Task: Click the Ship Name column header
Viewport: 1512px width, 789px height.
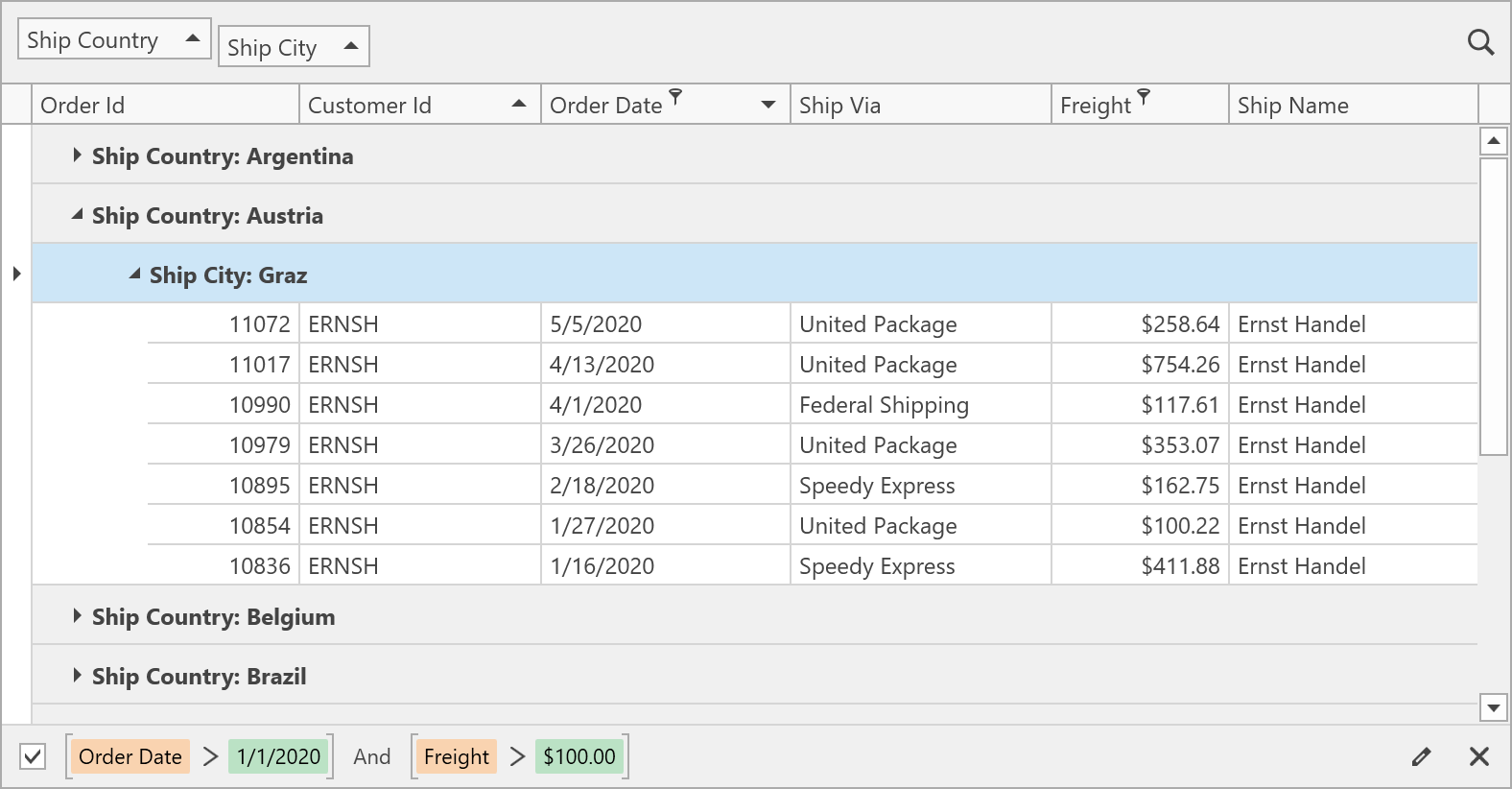Action: point(1351,105)
